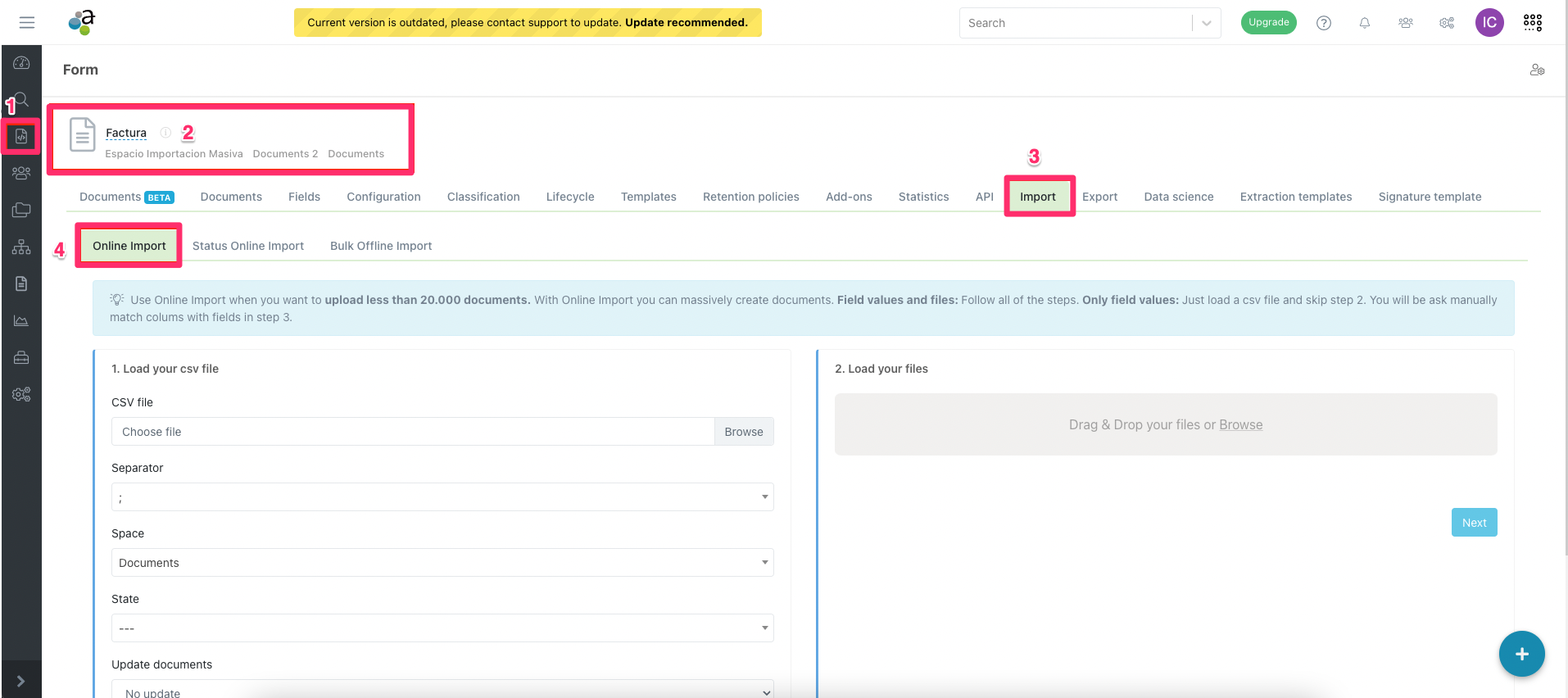Click the hierarchy org-chart sidebar icon
The width and height of the screenshot is (1568, 698).
21,247
